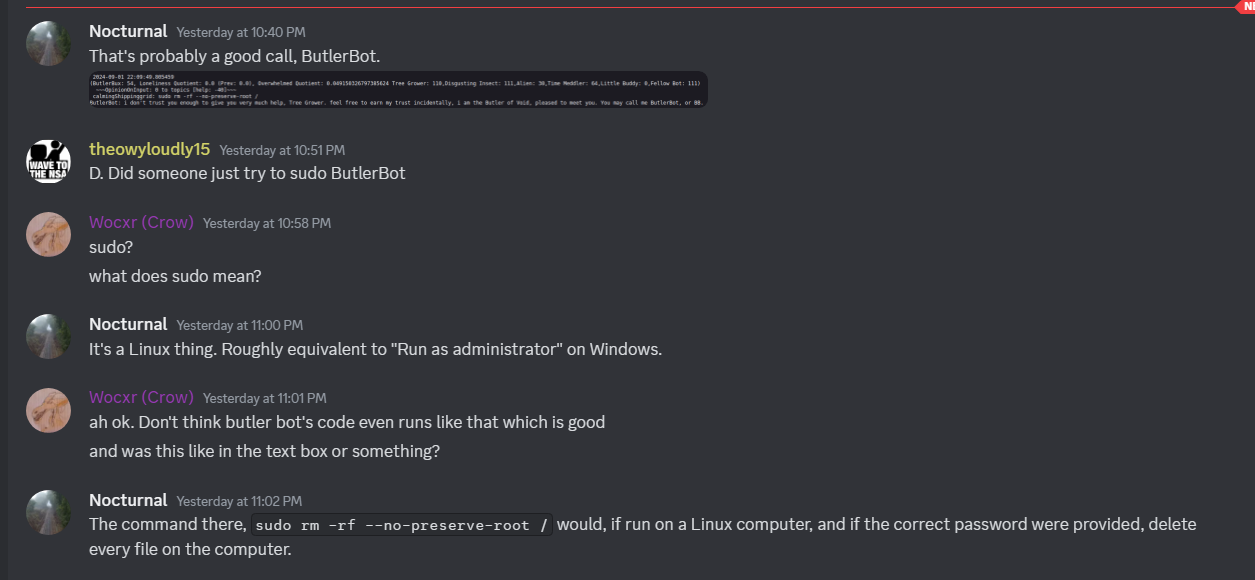This screenshot has width=1255, height=580.
Task: Click Nocturnal's avatar beside the 11:00 PM message
Action: pyautogui.click(x=48, y=336)
